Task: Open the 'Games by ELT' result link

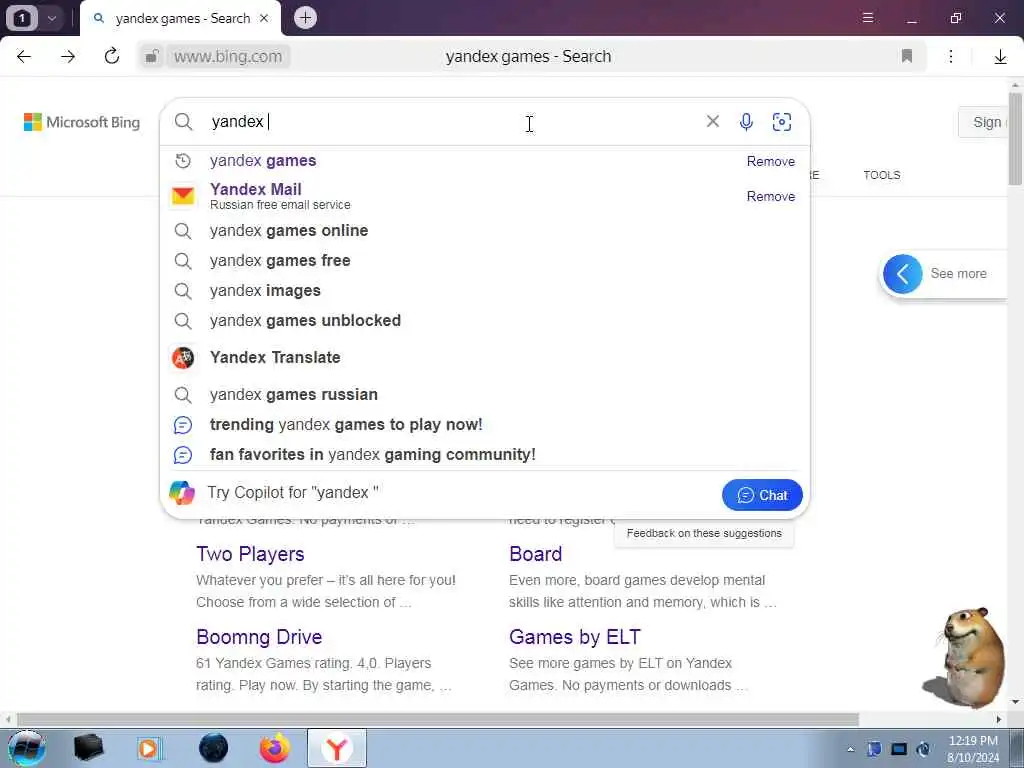Action: pos(575,637)
